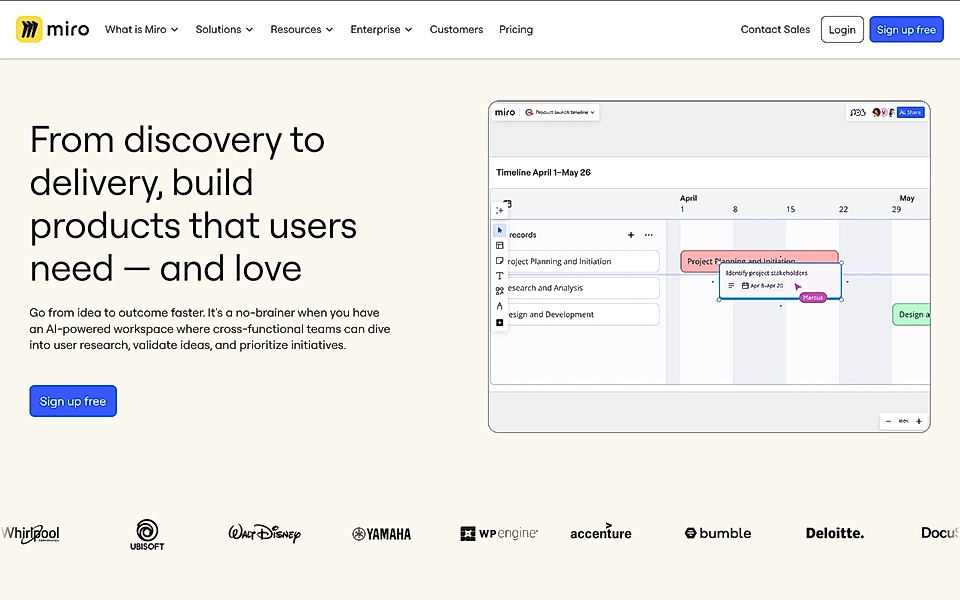Click the sticky note tool icon
This screenshot has width=960, height=600.
(x=499, y=261)
